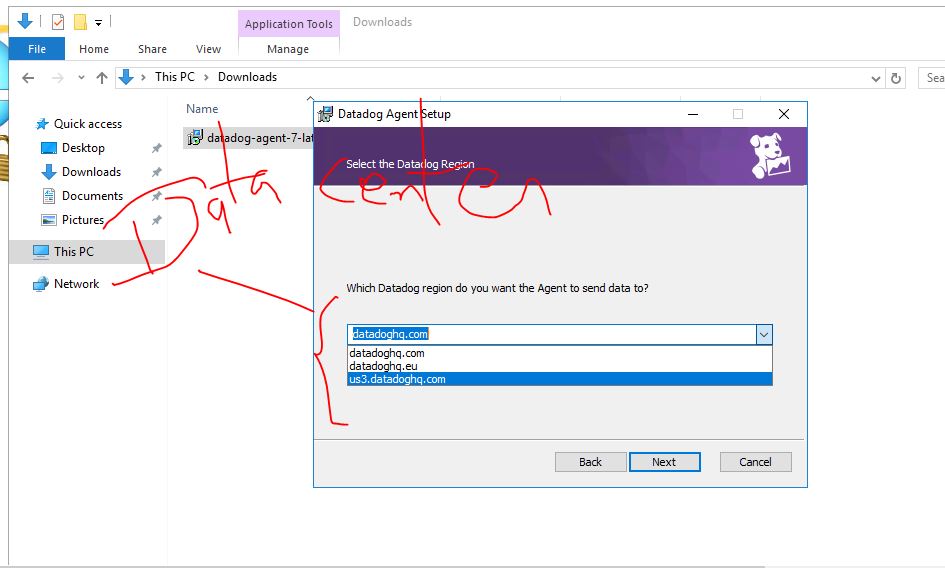Choose datadoghq.eu from the region list
The width and height of the screenshot is (945, 568).
point(382,366)
